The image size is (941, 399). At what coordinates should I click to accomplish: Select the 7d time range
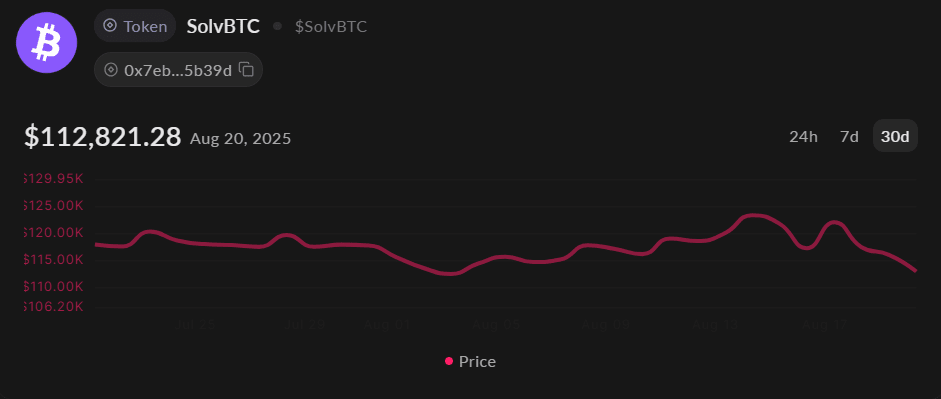849,136
